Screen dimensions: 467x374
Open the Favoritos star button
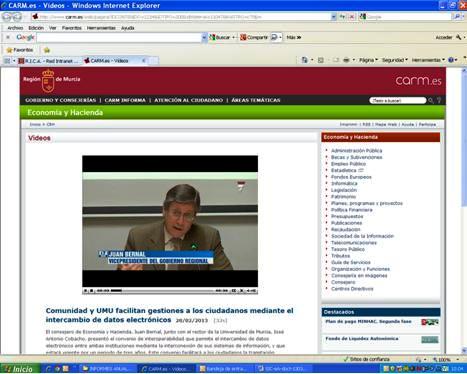point(20,50)
